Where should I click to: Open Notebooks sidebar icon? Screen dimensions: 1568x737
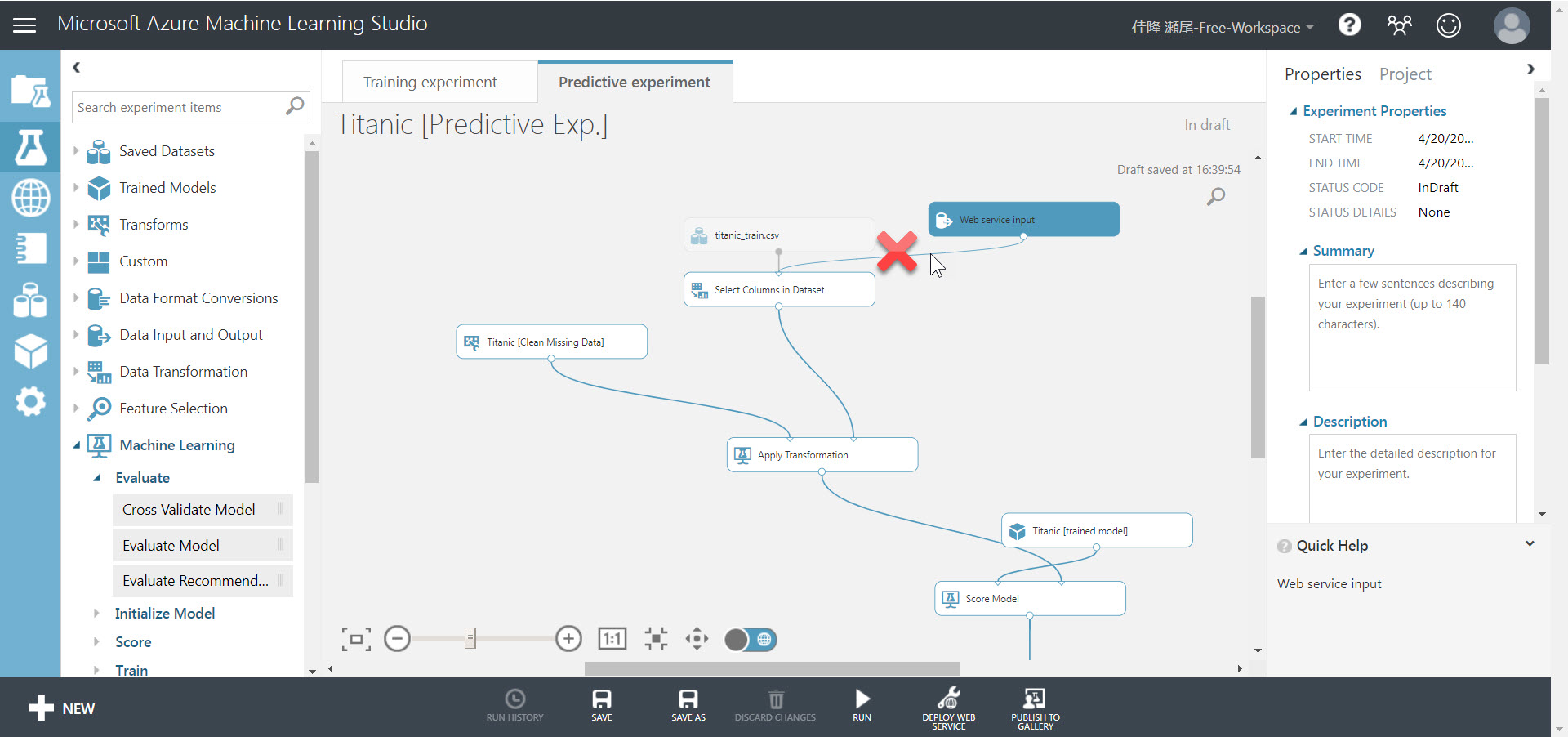tap(30, 248)
